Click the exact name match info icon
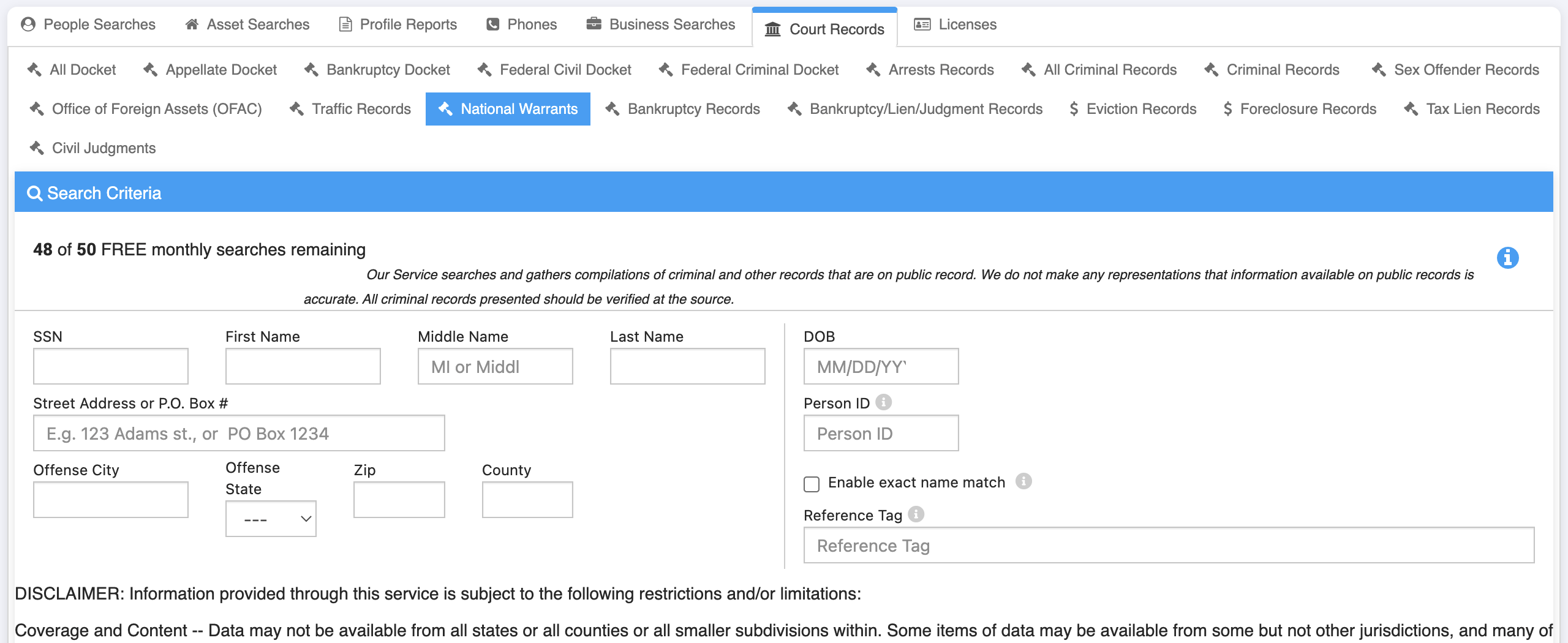This screenshot has width=1568, height=643. click(x=1023, y=481)
